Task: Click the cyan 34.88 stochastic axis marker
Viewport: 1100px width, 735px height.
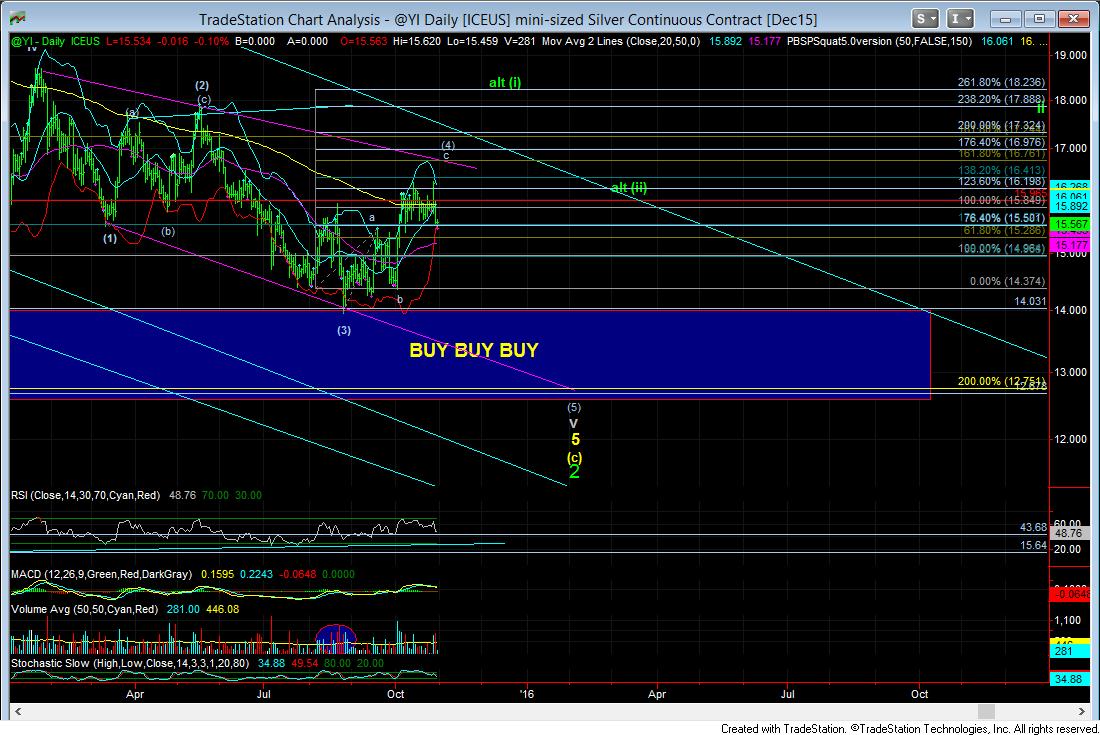Action: coord(1071,679)
